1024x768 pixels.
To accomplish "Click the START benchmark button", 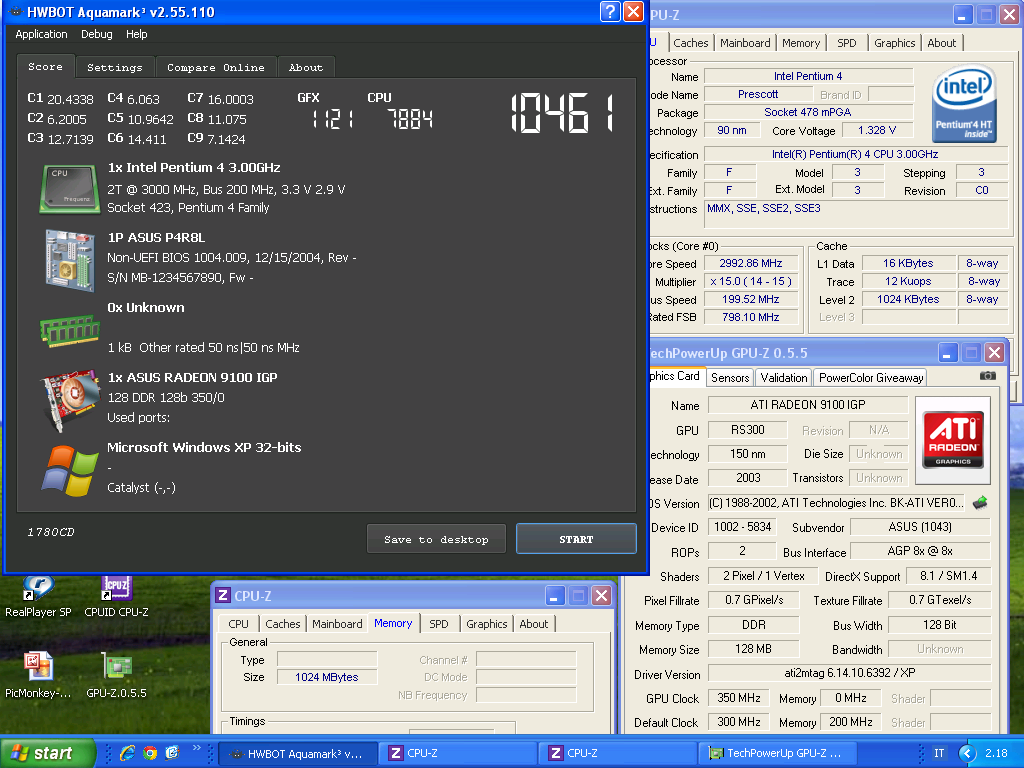I will coord(576,539).
